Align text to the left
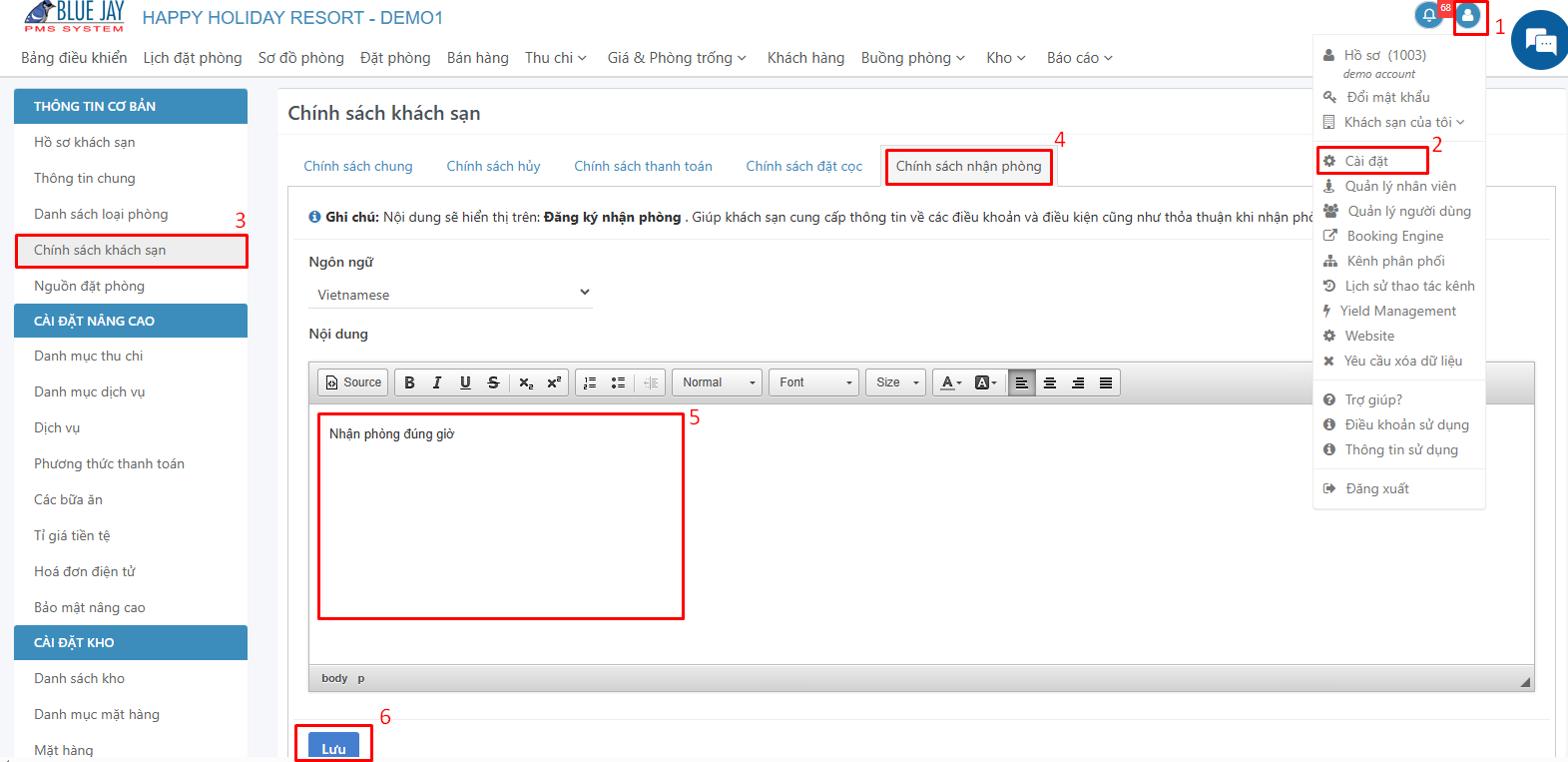This screenshot has width=1568, height=762. click(1022, 382)
